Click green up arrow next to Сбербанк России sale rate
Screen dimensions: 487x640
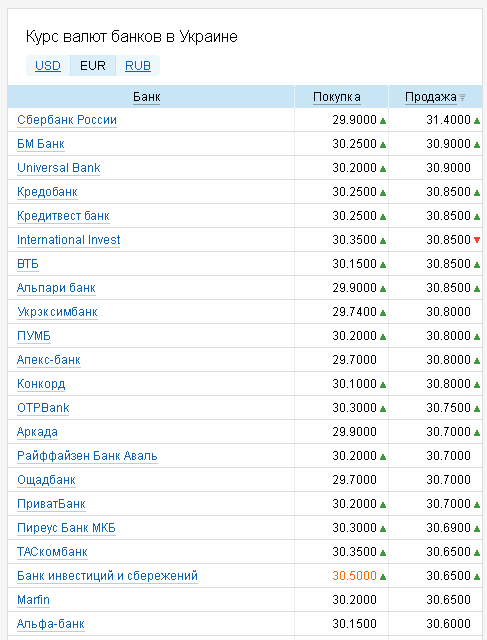pos(476,120)
